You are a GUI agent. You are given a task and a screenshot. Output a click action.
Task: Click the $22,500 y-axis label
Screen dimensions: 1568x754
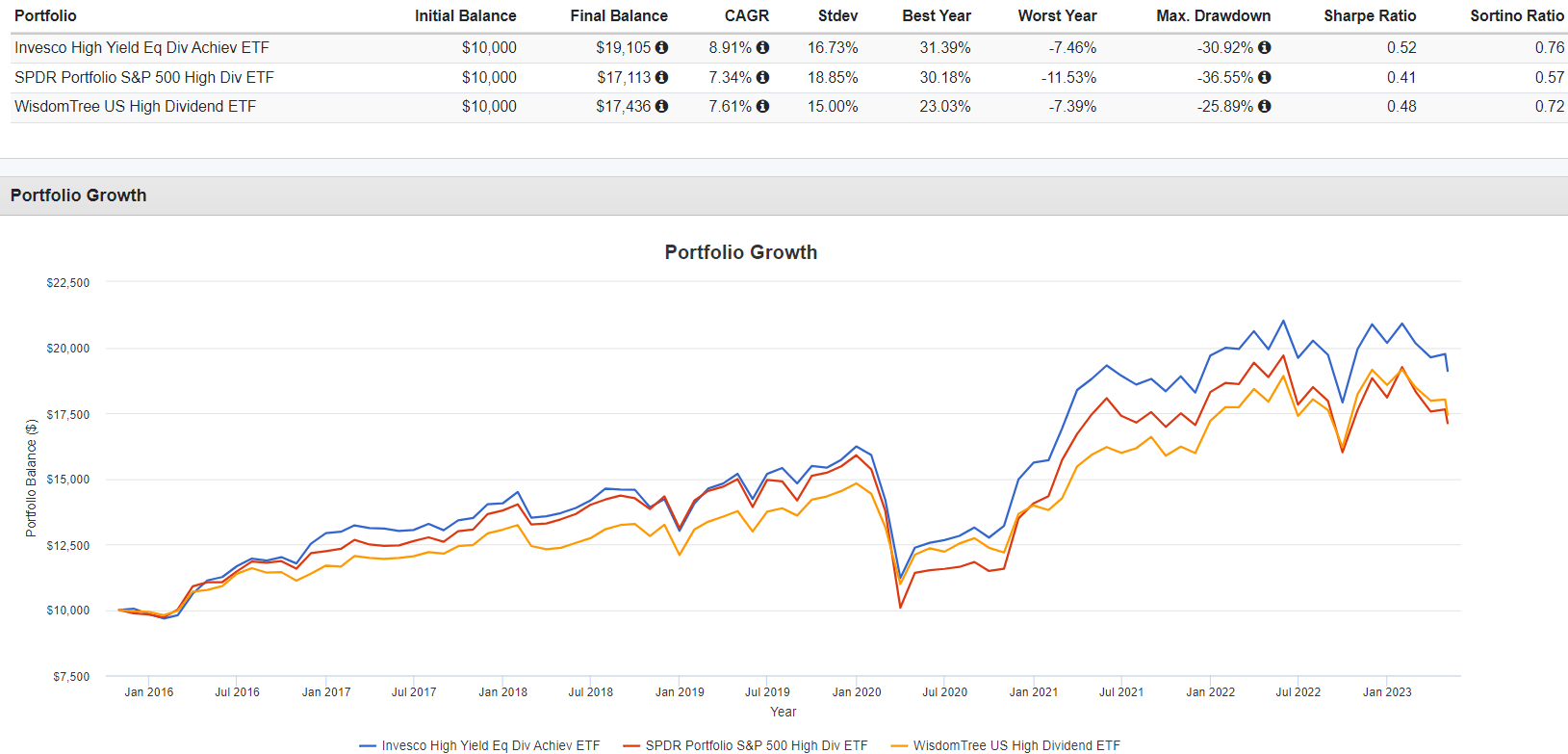click(68, 283)
